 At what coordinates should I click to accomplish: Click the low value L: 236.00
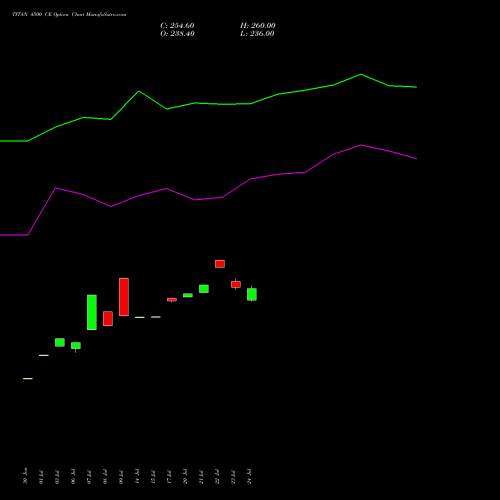257,34
